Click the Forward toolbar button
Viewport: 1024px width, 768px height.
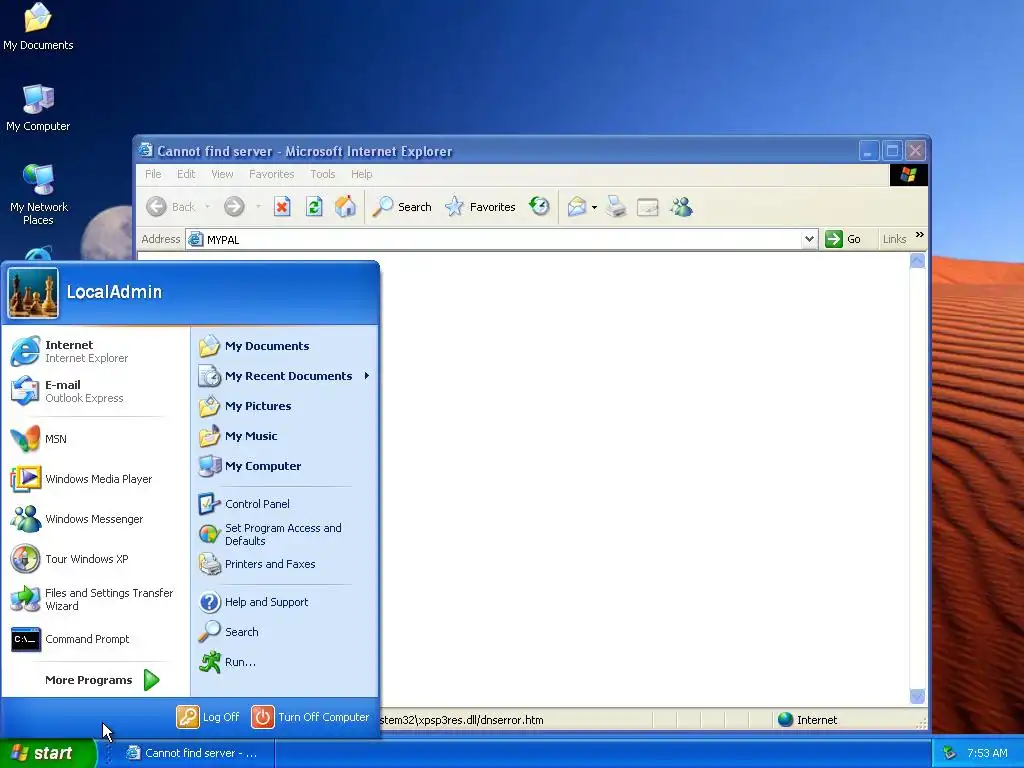coord(234,207)
